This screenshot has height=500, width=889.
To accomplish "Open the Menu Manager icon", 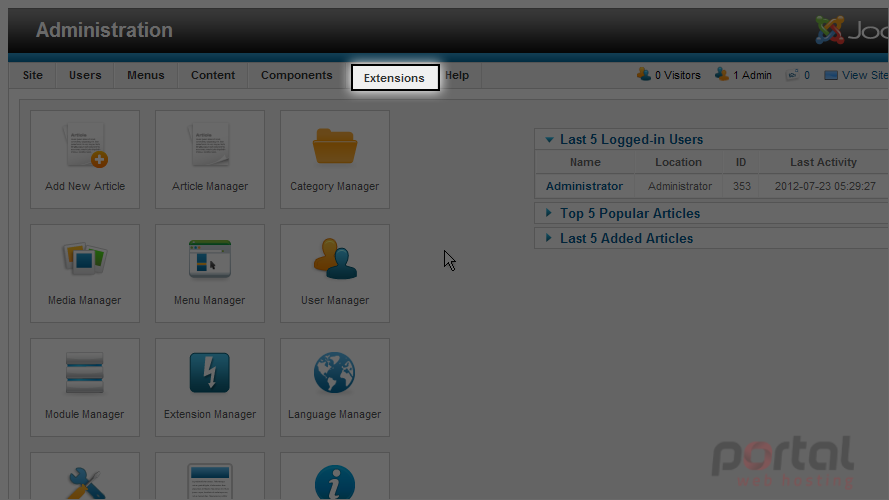I will [210, 259].
